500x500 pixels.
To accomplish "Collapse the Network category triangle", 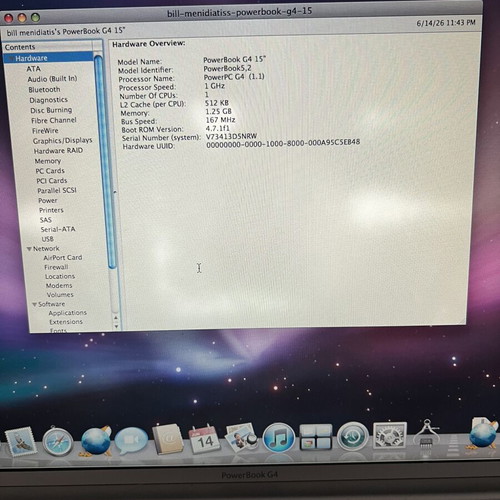I will pyautogui.click(x=29, y=249).
